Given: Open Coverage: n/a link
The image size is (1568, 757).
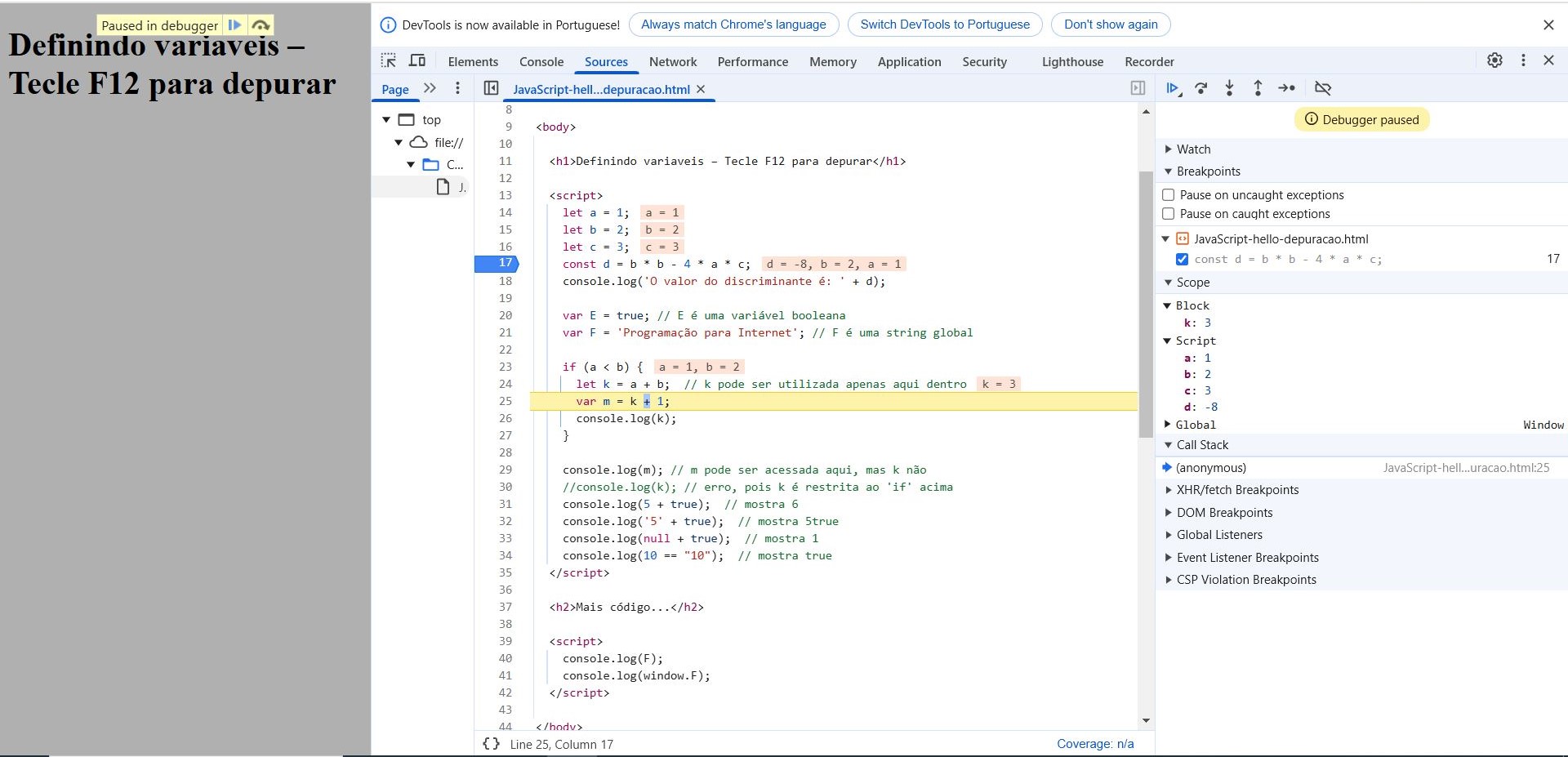Looking at the screenshot, I should pos(1095,744).
